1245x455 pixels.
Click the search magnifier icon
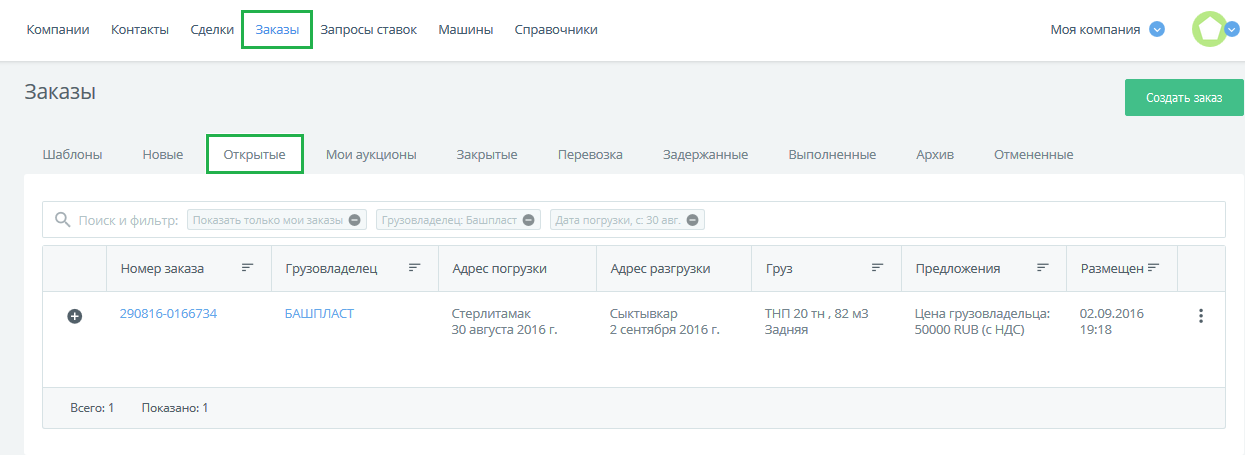(x=62, y=219)
